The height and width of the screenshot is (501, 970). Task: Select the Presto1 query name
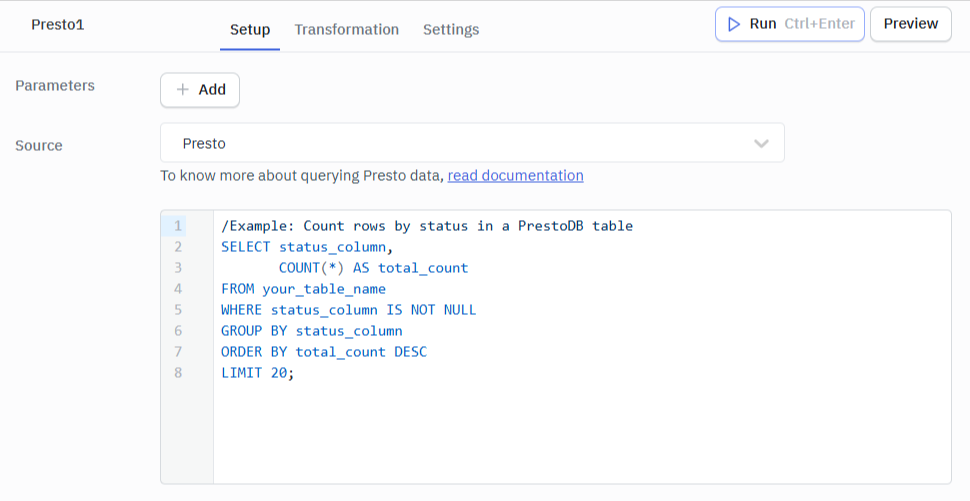(x=58, y=25)
